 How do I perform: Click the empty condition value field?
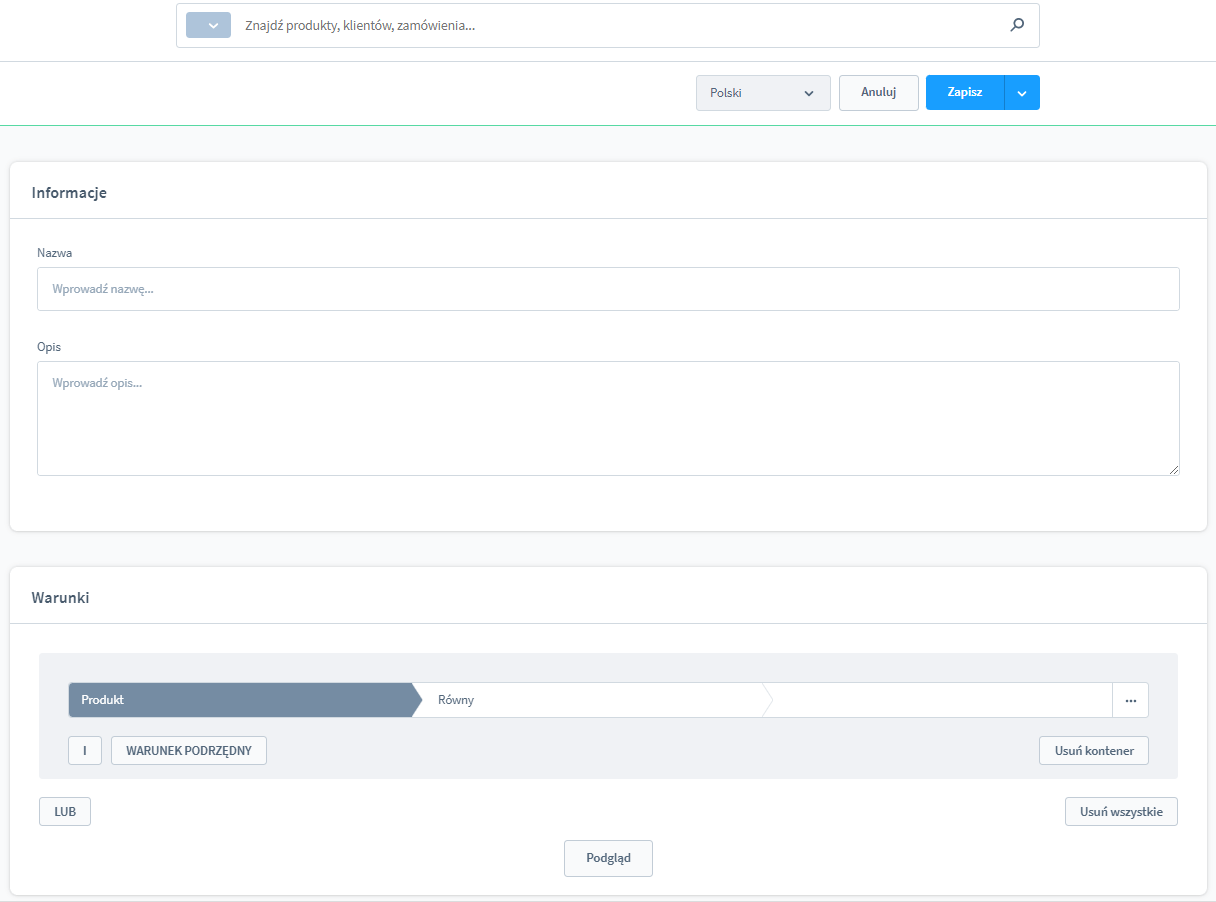click(x=940, y=700)
